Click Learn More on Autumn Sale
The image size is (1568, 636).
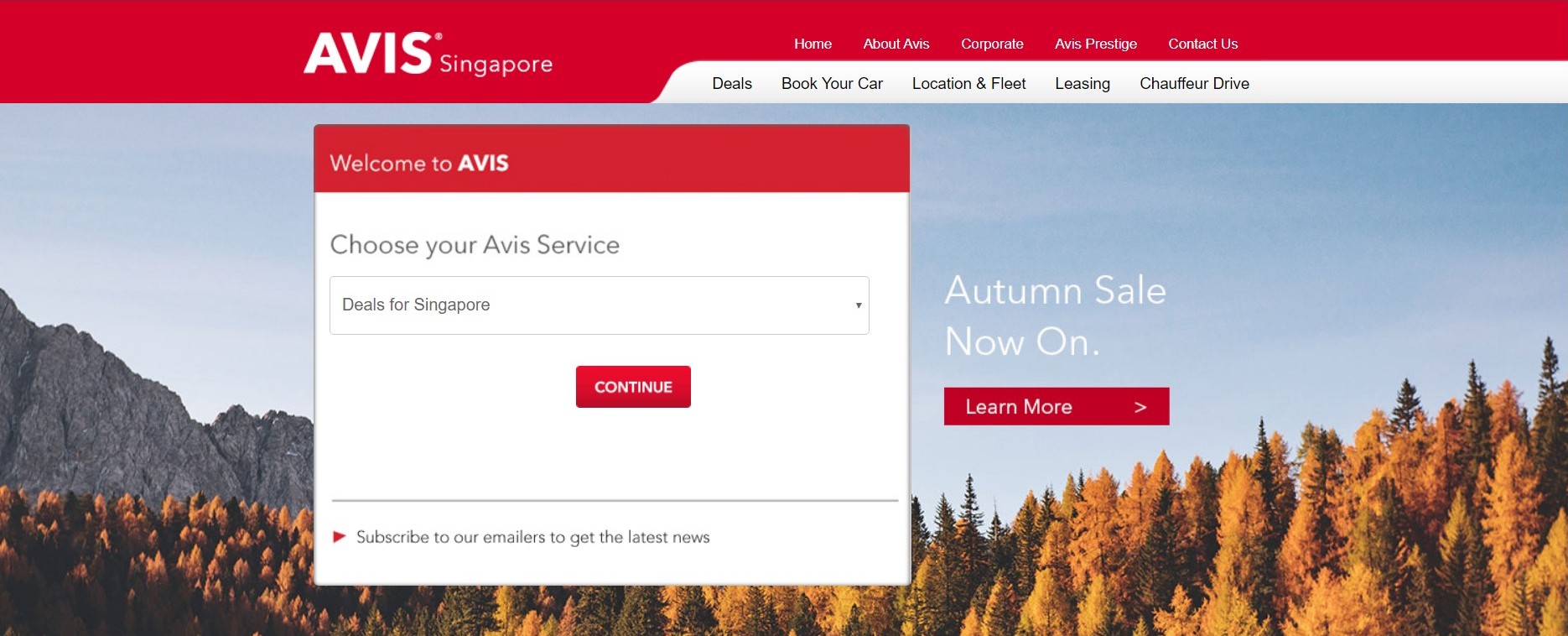pyautogui.click(x=1057, y=406)
